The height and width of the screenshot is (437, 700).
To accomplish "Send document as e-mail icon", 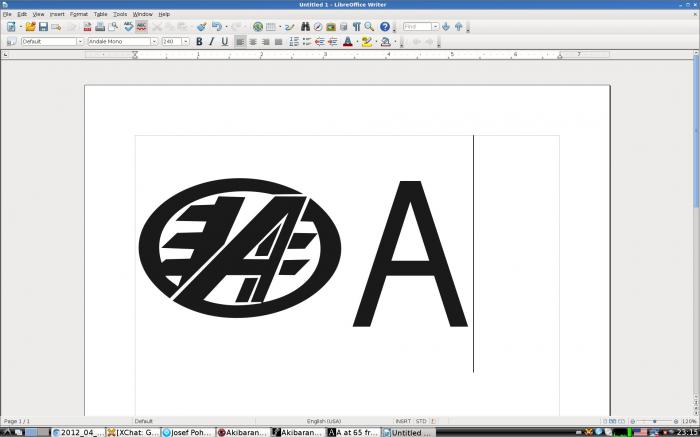I will pyautogui.click(x=56, y=27).
